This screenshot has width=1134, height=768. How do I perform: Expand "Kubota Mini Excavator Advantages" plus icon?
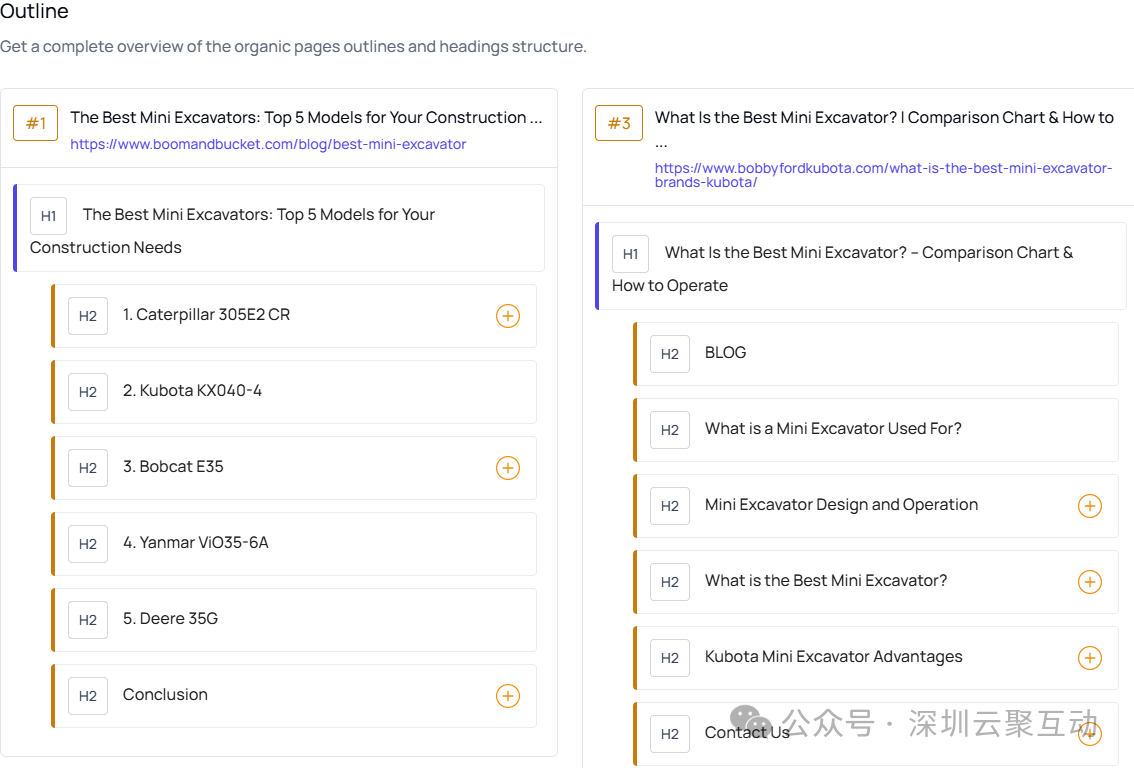click(1089, 658)
